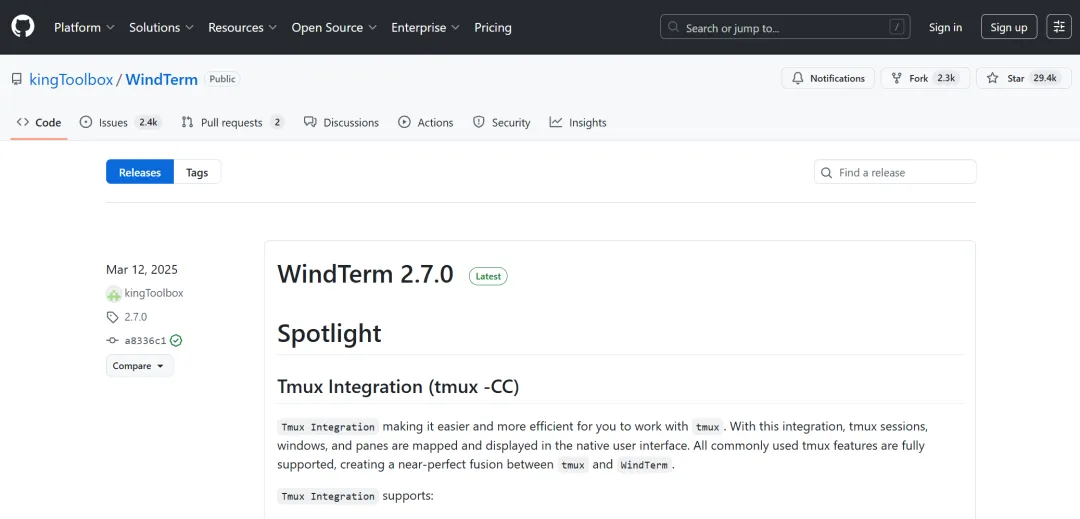Select the Releases view

[140, 172]
